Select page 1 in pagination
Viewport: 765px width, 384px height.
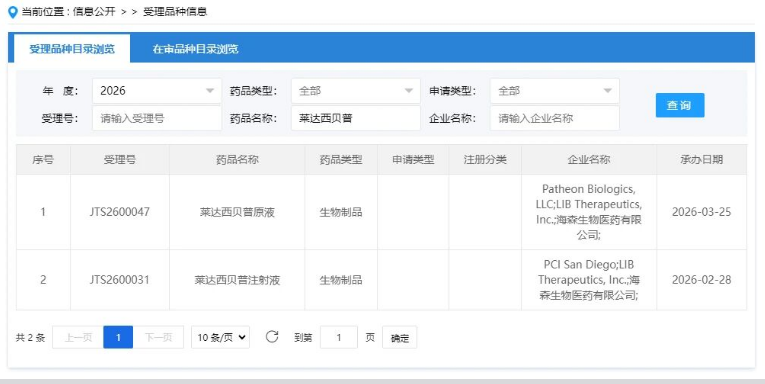(118, 337)
